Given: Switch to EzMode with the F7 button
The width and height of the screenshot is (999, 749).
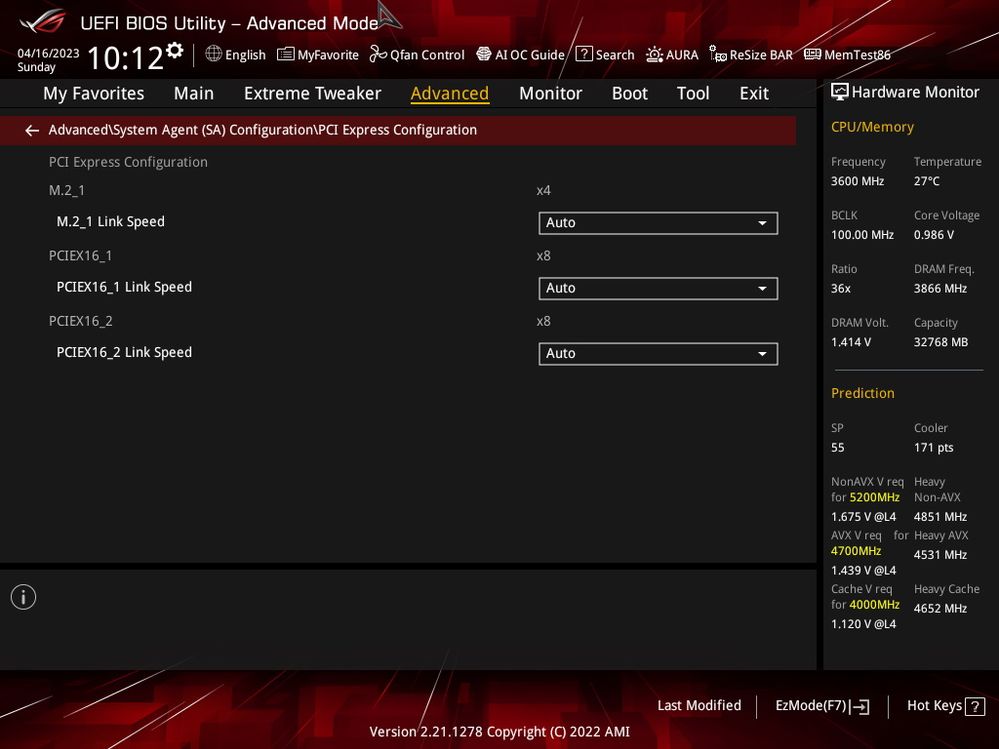Looking at the screenshot, I should pyautogui.click(x=821, y=706).
